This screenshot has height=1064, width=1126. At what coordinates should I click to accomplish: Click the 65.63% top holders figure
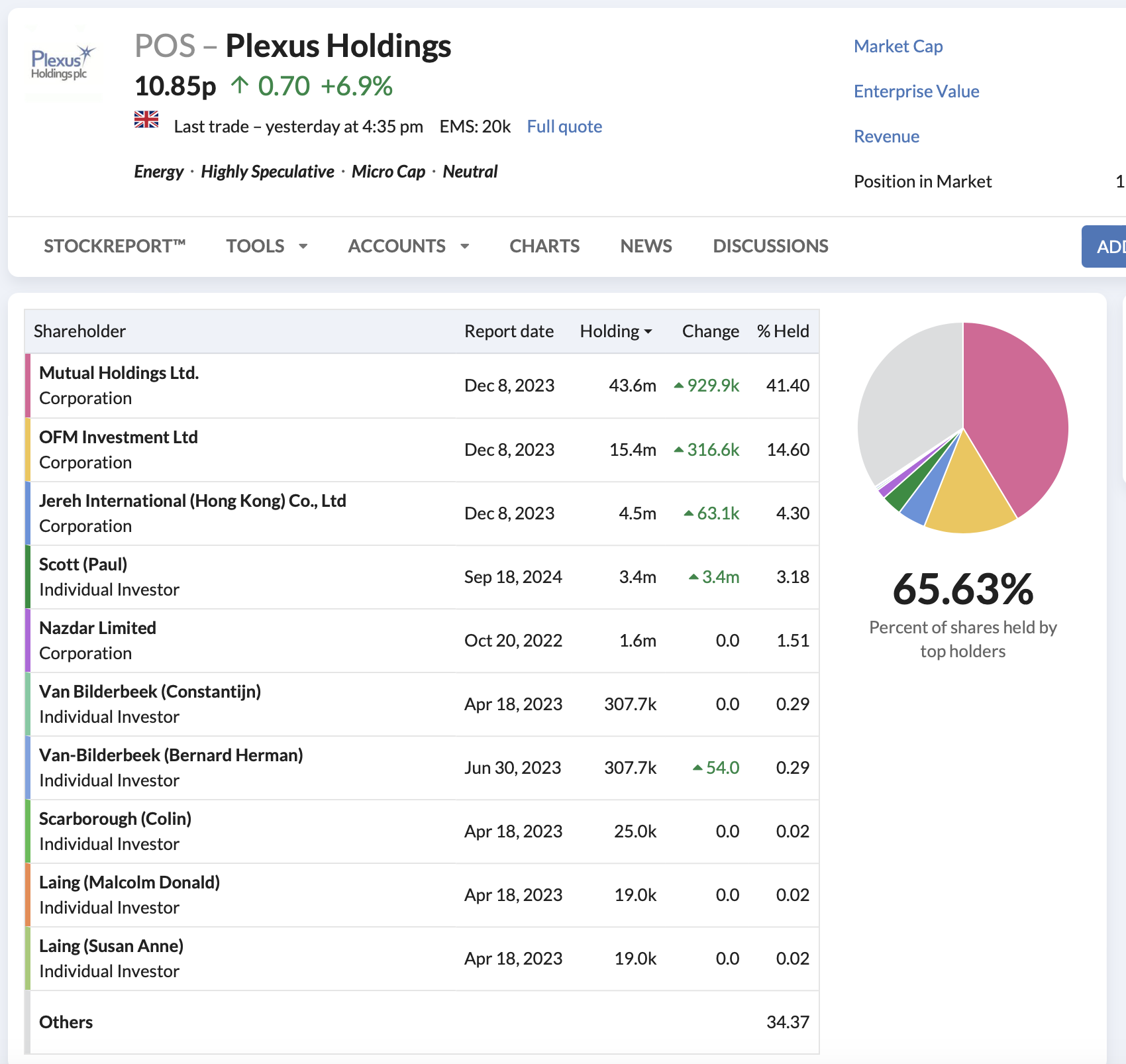coord(963,589)
